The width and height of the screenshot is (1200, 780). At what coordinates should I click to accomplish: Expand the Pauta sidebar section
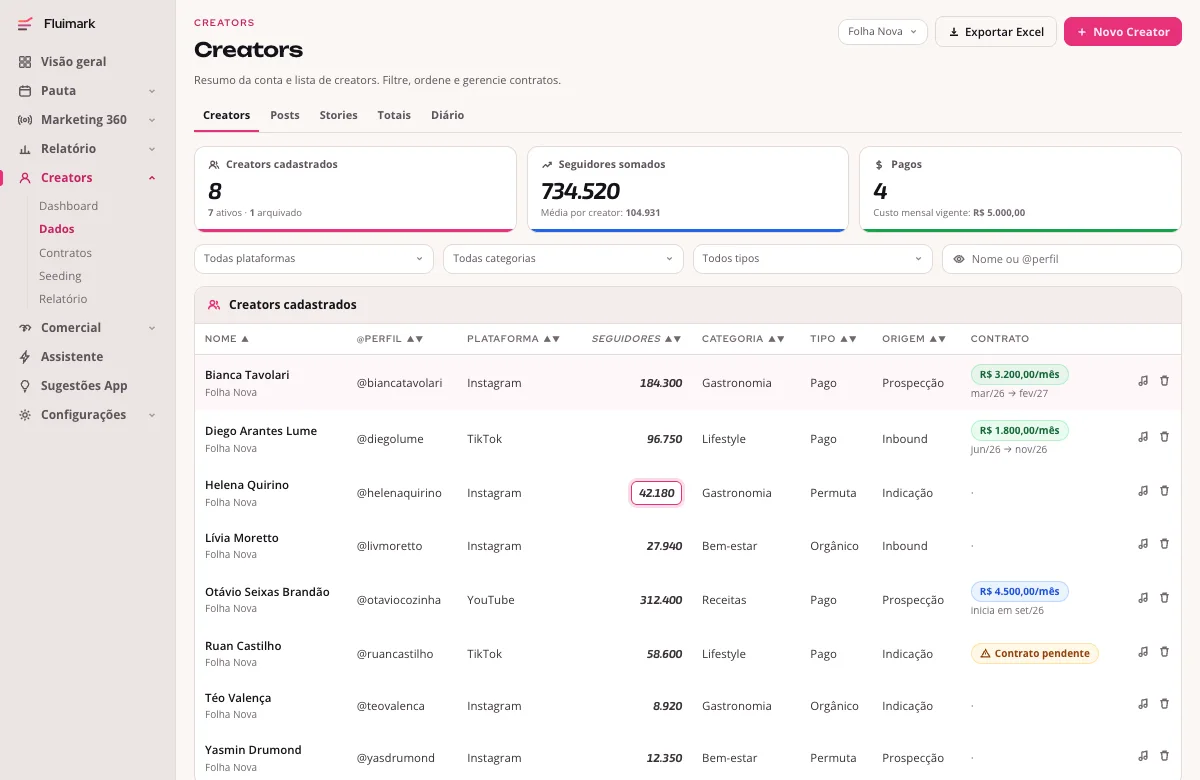click(x=88, y=90)
